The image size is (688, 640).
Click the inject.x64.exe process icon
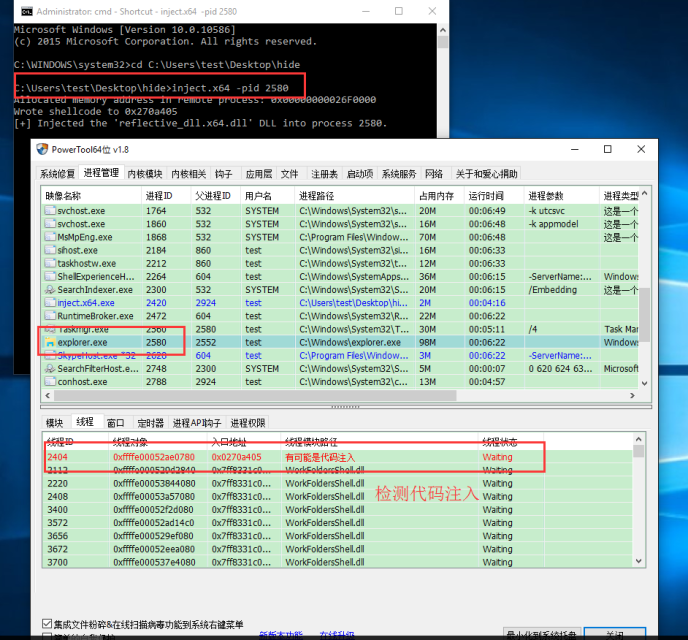pos(50,303)
